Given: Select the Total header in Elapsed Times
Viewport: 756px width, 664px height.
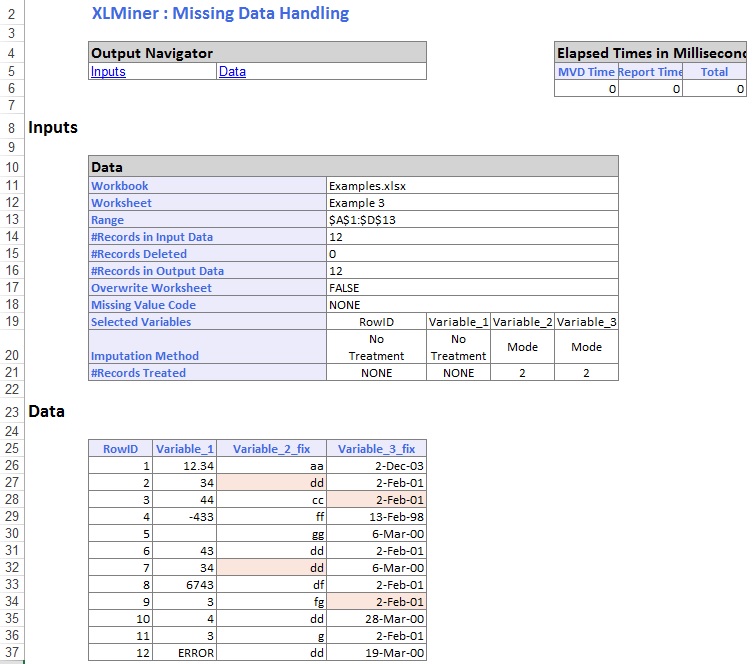Looking at the screenshot, I should (x=714, y=72).
